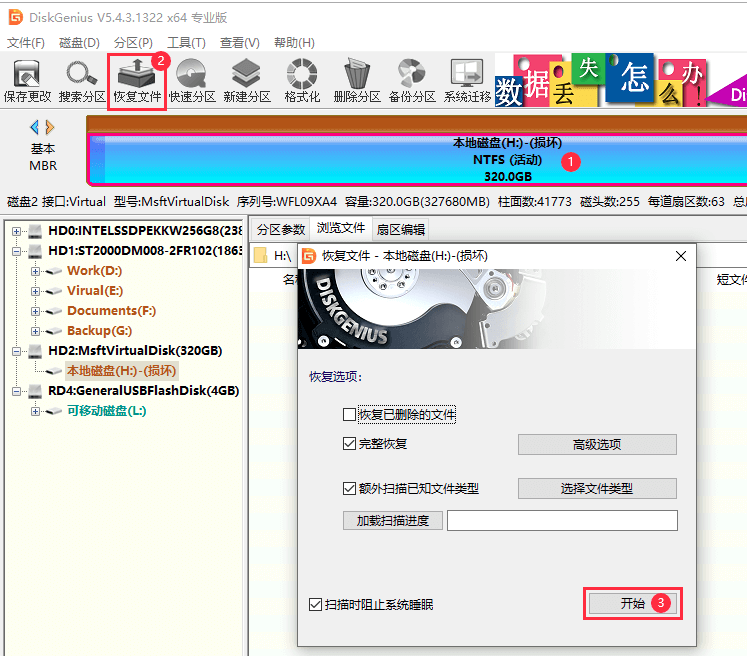The width and height of the screenshot is (747, 656).
Task: Click the Documents(F:) partition icon
Action: point(55,311)
